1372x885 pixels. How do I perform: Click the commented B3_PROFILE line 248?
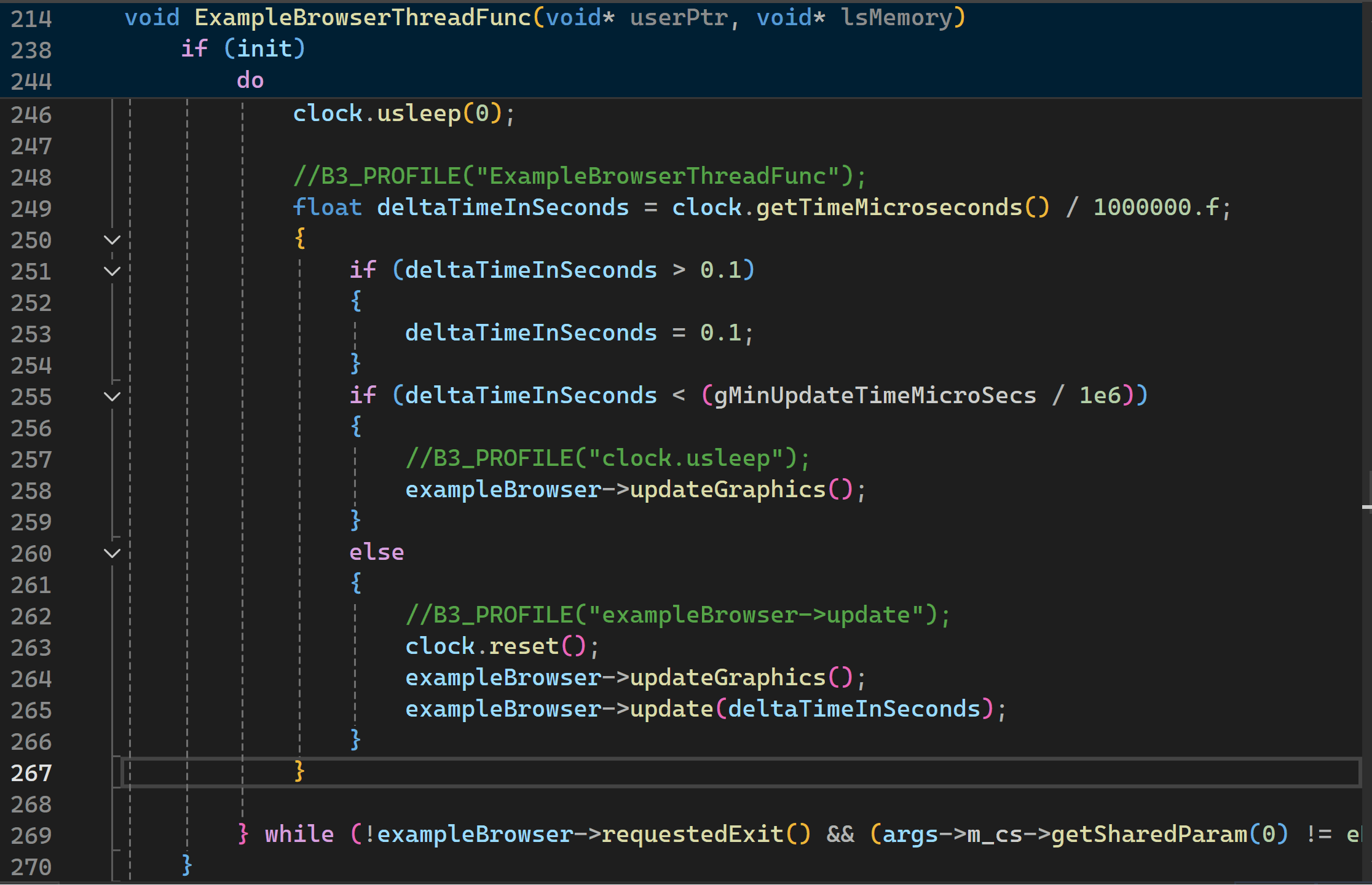[x=580, y=177]
